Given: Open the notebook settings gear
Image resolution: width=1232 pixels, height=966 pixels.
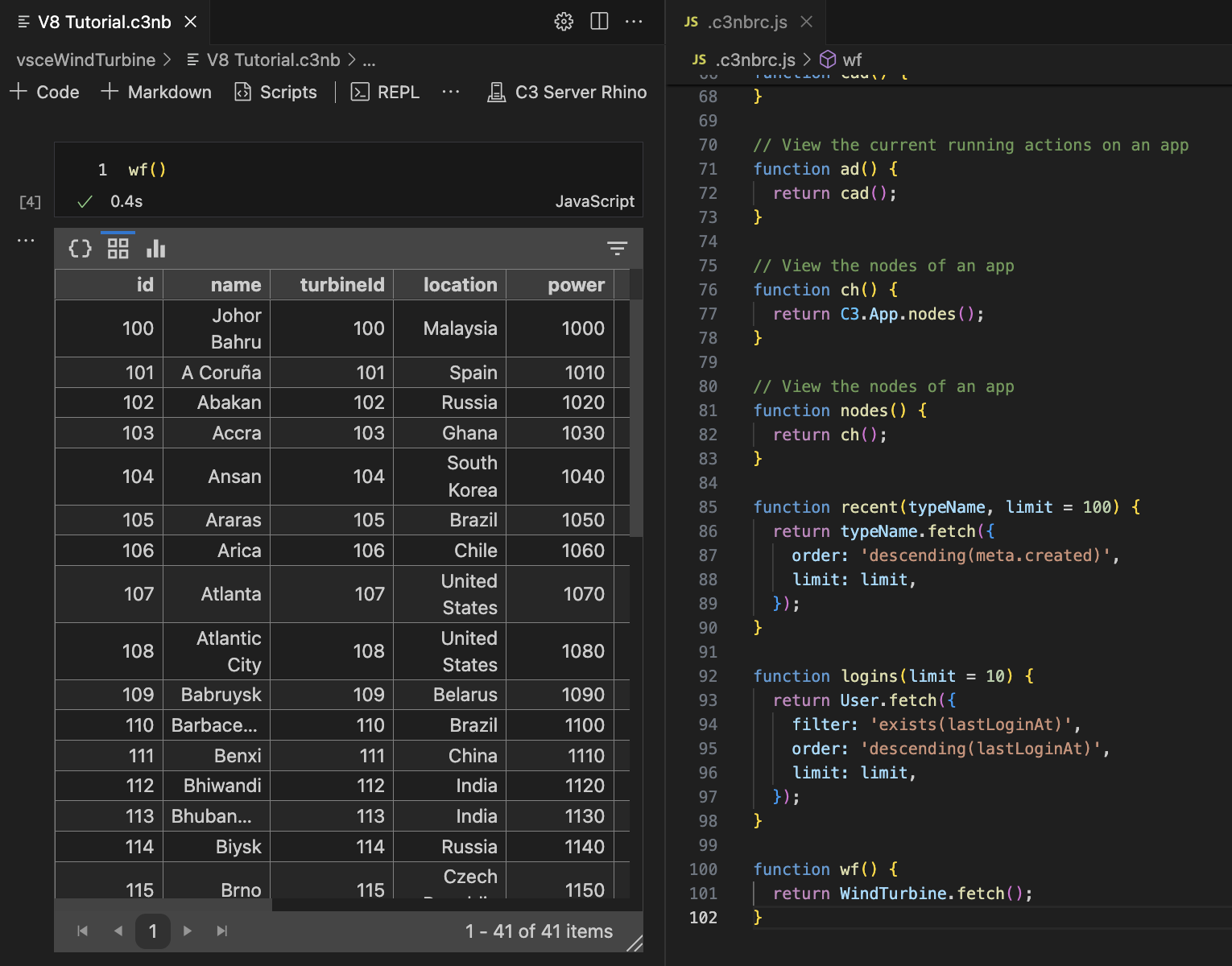Looking at the screenshot, I should coord(563,22).
